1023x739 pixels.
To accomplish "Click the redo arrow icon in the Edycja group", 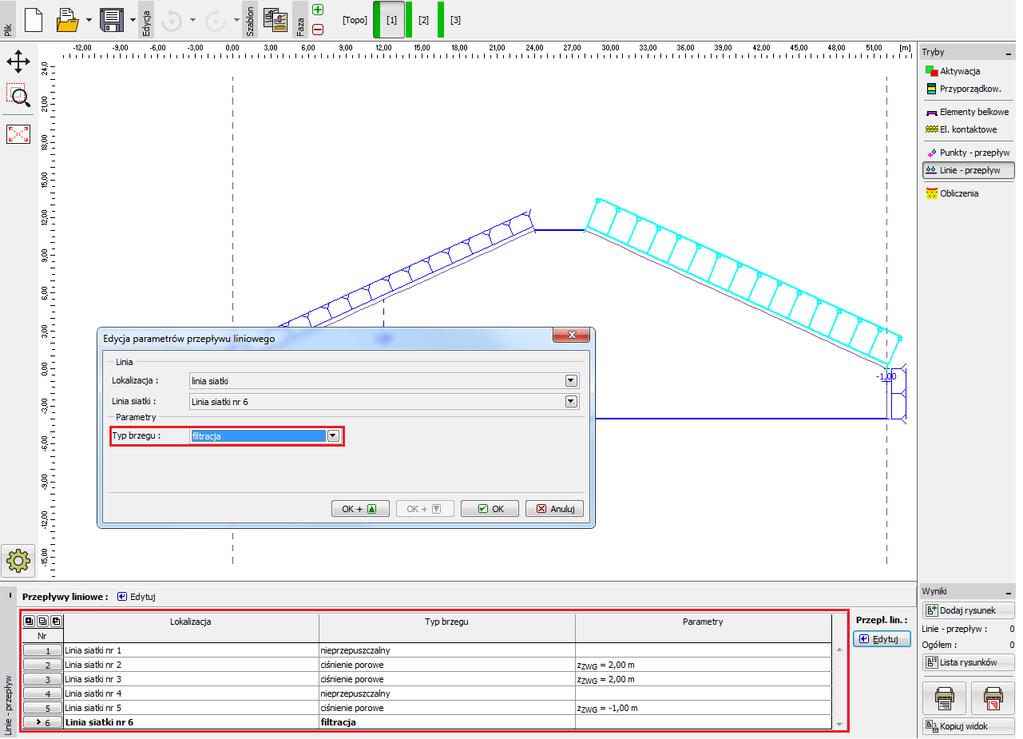I will point(215,21).
